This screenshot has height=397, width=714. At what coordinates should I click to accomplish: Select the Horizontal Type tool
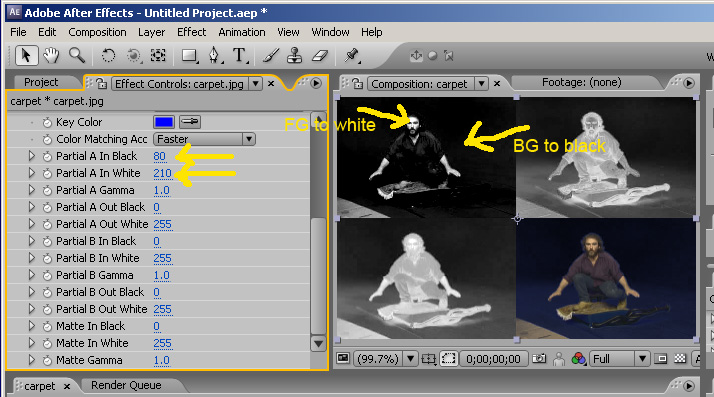coord(240,56)
